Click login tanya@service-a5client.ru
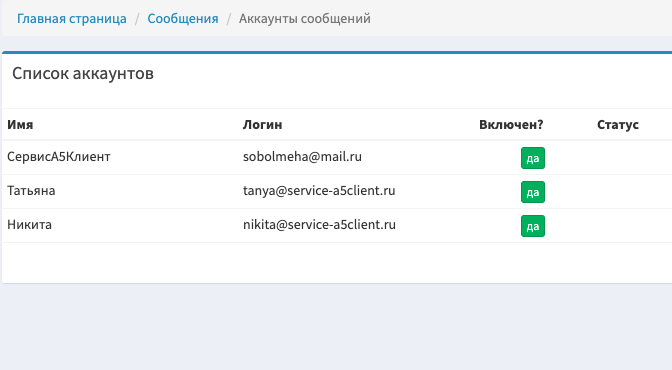This screenshot has width=672, height=370. point(319,191)
